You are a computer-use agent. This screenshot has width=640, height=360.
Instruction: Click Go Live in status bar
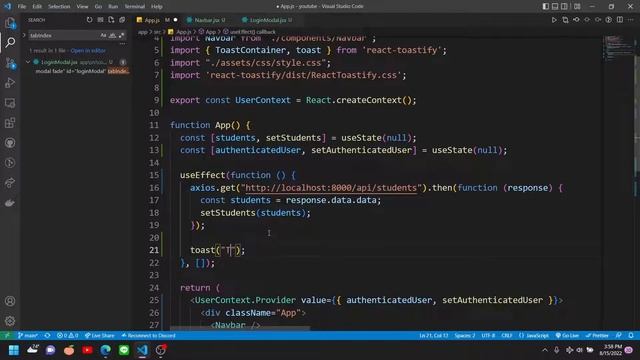point(567,336)
